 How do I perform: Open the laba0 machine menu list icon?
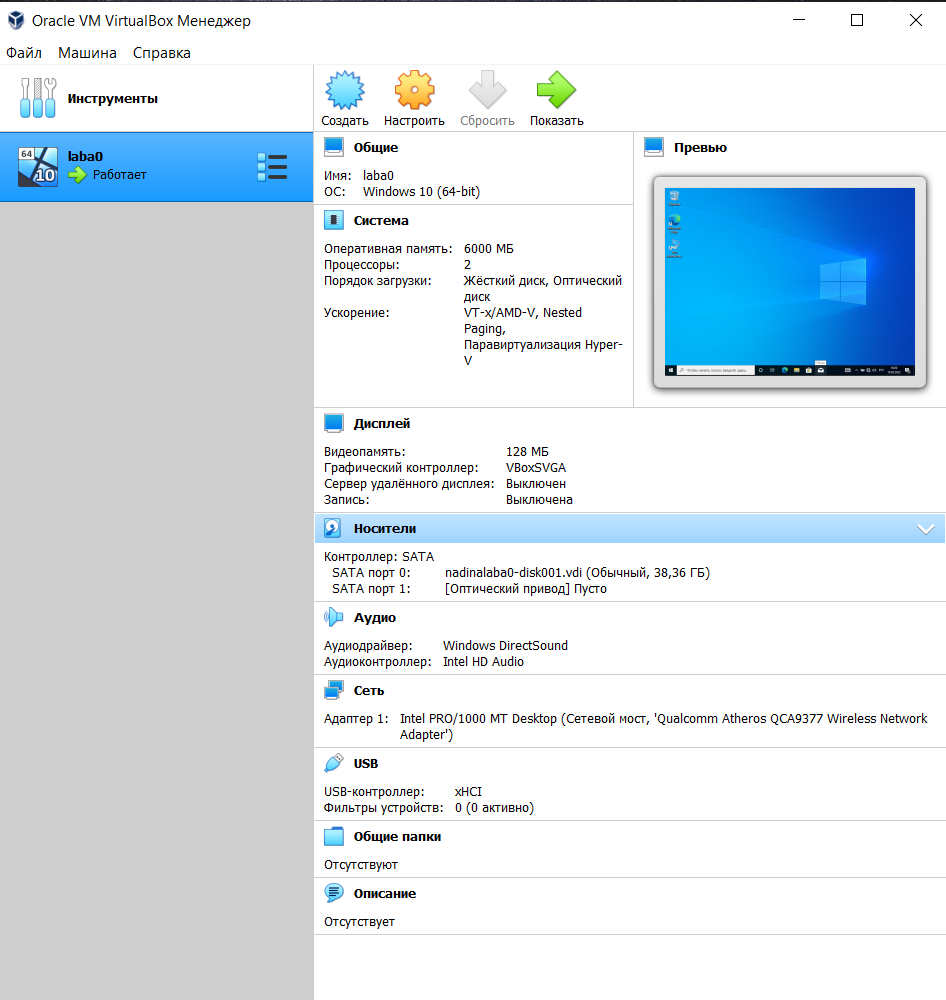coord(272,167)
